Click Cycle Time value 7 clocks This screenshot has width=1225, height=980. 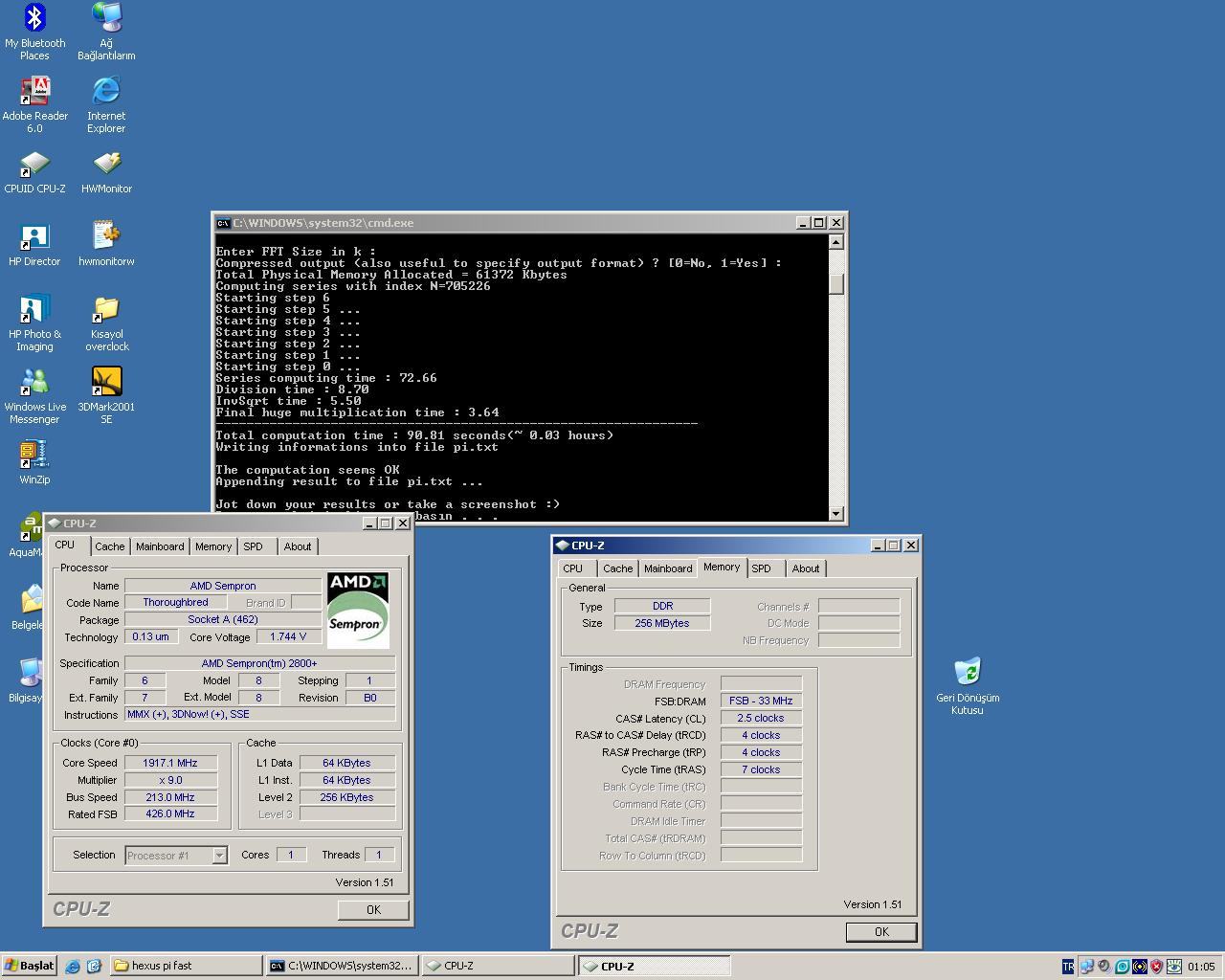tap(761, 769)
